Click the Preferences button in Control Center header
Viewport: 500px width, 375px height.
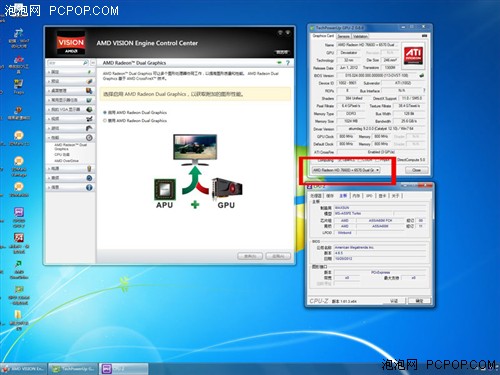coord(282,52)
